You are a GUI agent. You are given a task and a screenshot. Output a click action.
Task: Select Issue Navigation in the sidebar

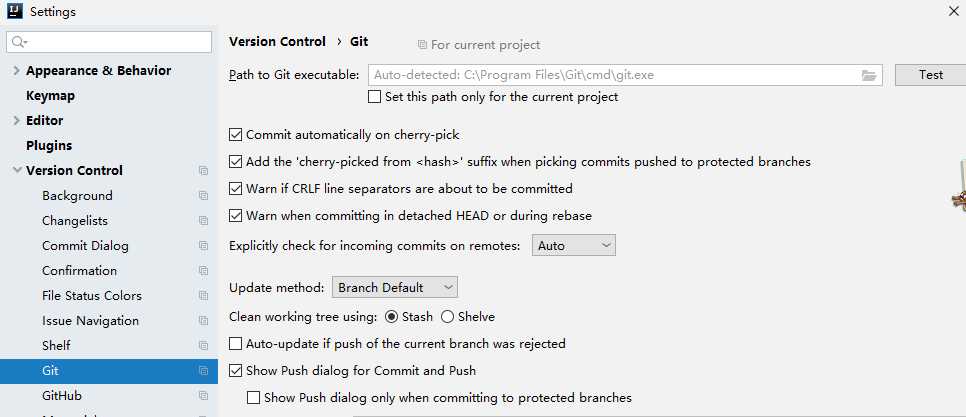pos(91,320)
